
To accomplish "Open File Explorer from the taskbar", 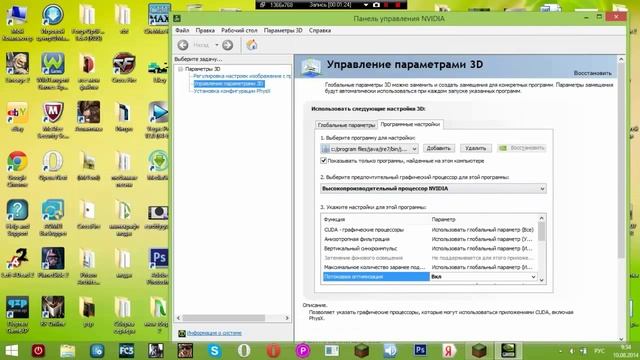I will coord(67,351).
